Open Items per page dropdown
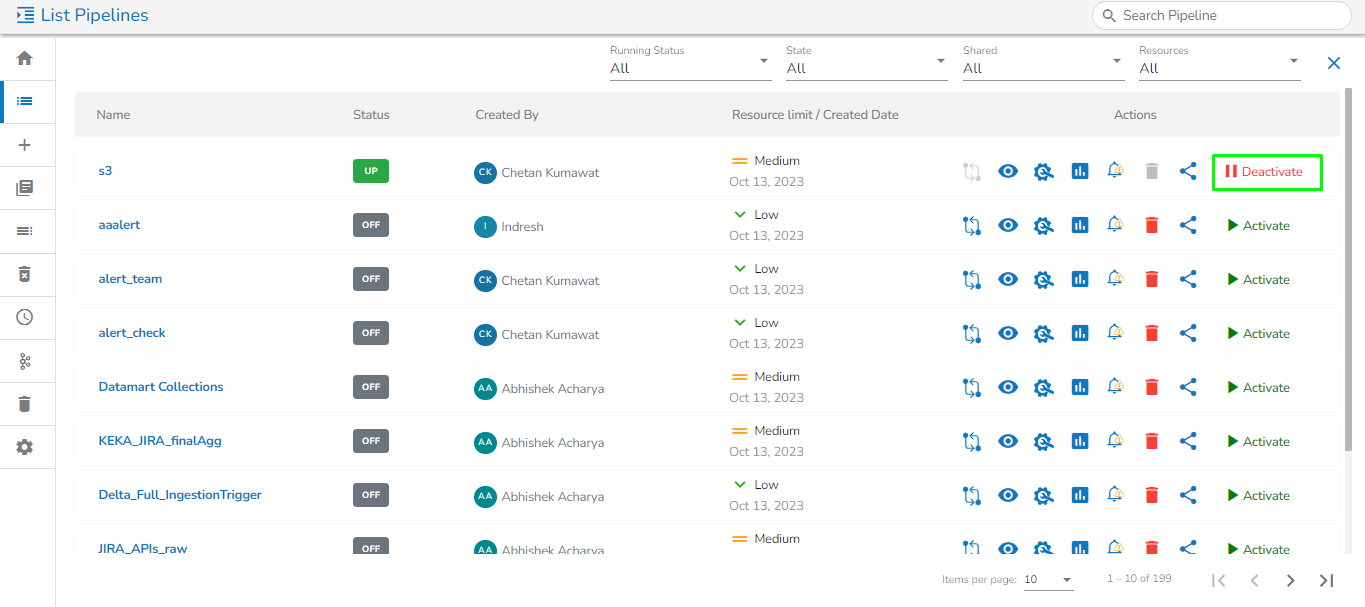The height and width of the screenshot is (607, 1365). (1047, 580)
